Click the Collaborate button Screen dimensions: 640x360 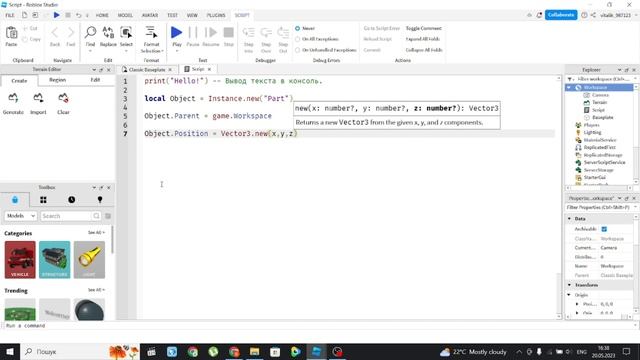coord(561,15)
